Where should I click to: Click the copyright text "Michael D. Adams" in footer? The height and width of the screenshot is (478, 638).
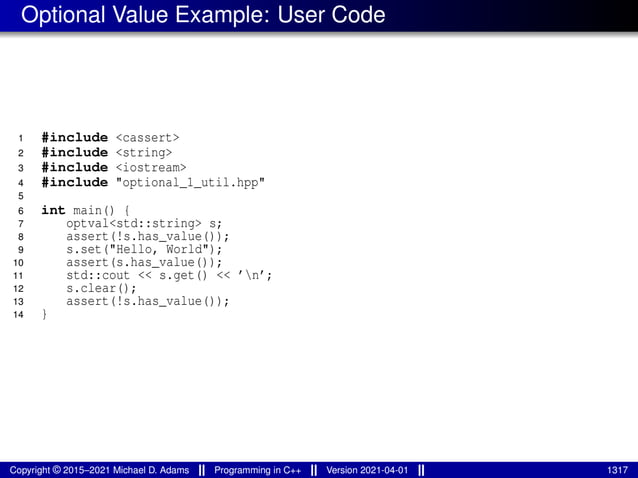[151, 470]
